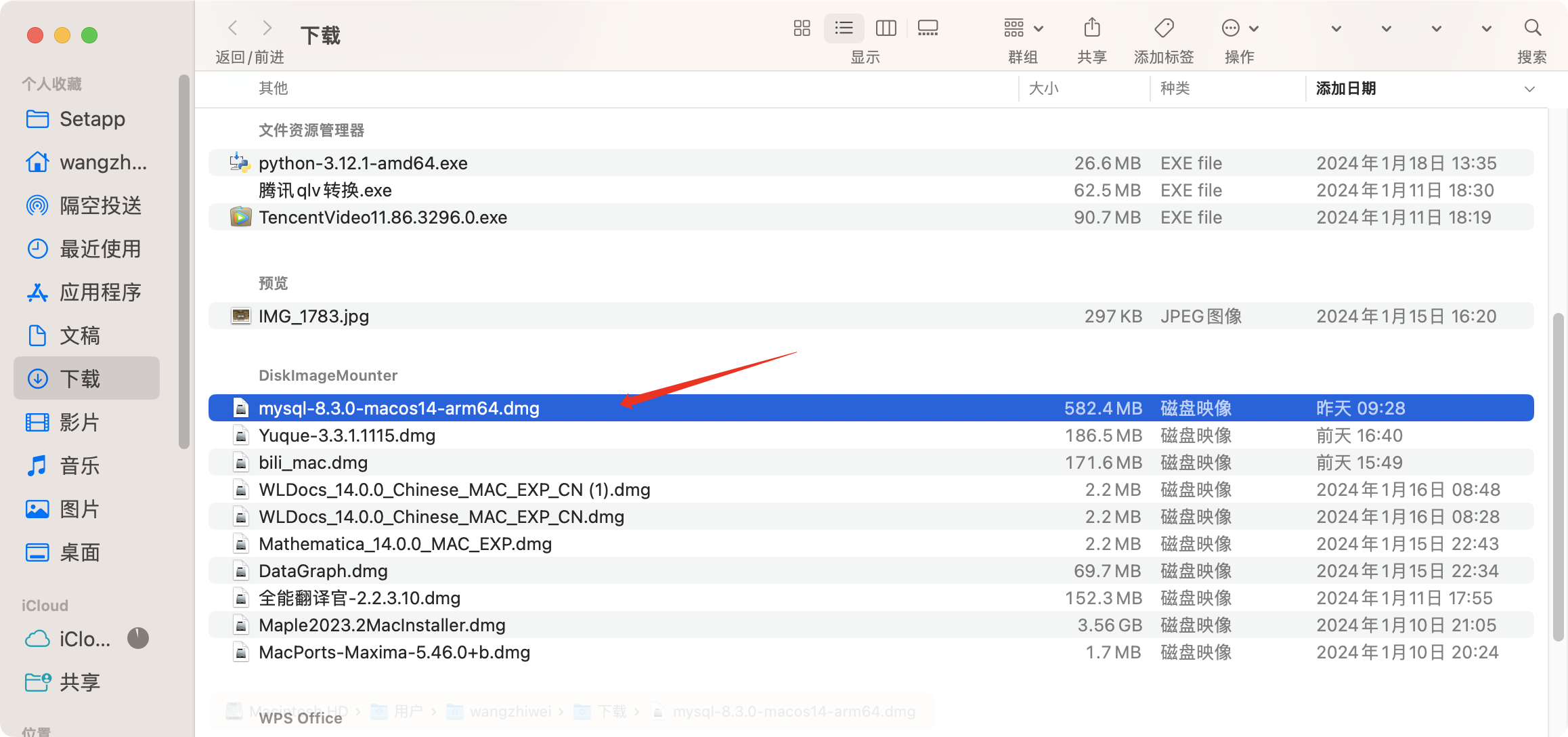The image size is (1568, 737).
Task: Select bili_mac.dmg file
Action: [871, 463]
